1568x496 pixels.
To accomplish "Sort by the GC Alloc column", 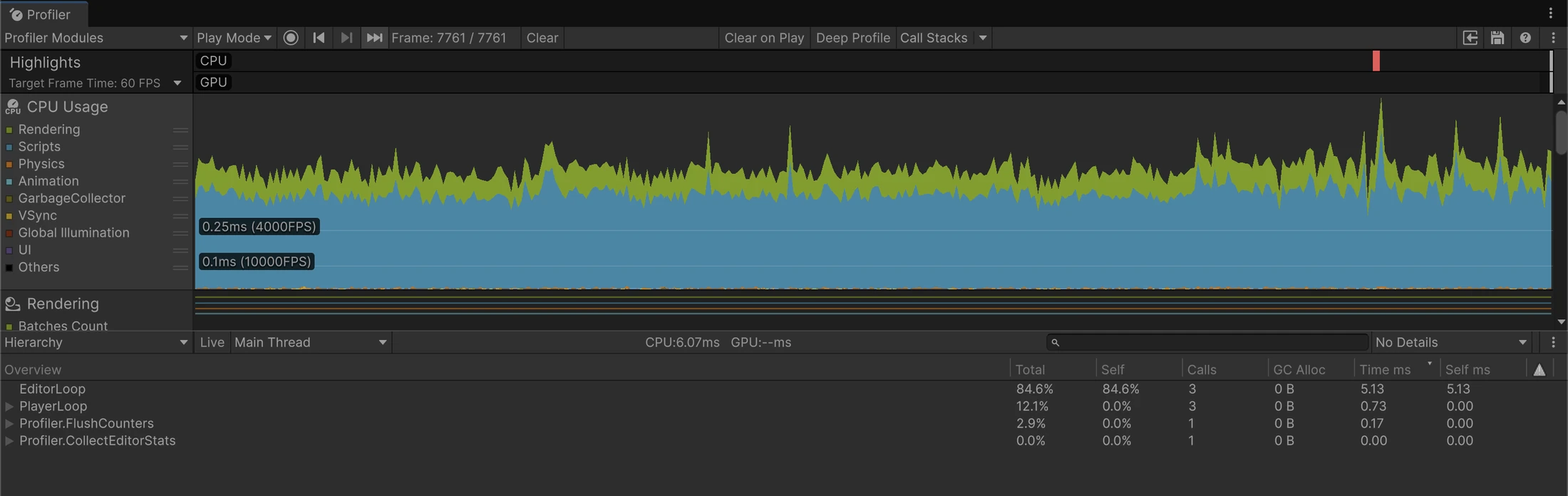I will point(1311,370).
